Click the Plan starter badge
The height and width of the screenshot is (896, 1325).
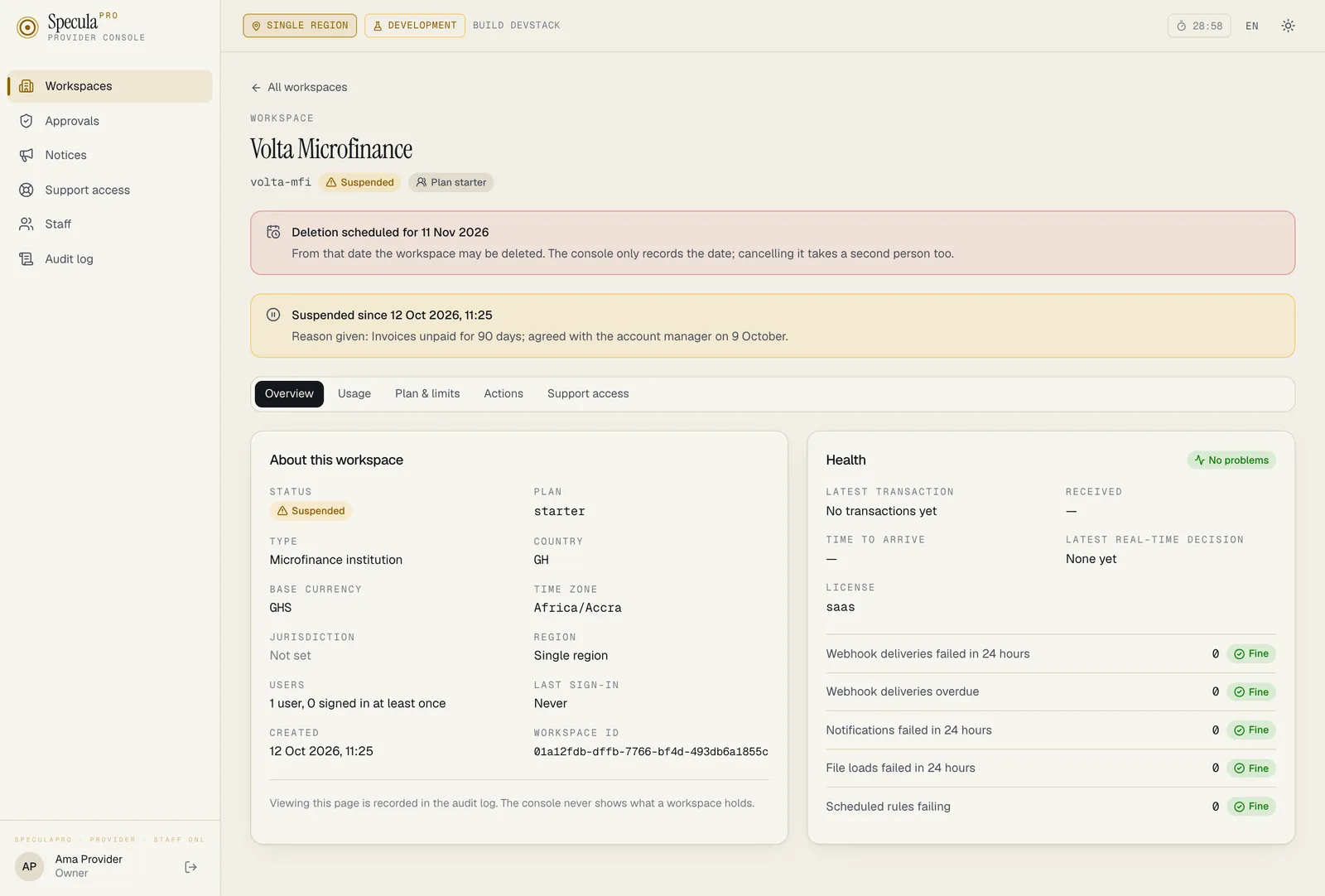(x=451, y=182)
